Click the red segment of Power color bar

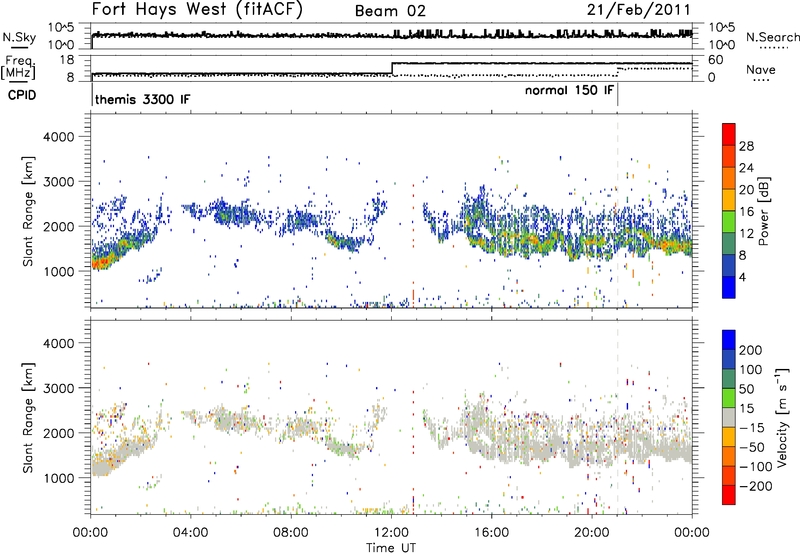click(x=729, y=134)
